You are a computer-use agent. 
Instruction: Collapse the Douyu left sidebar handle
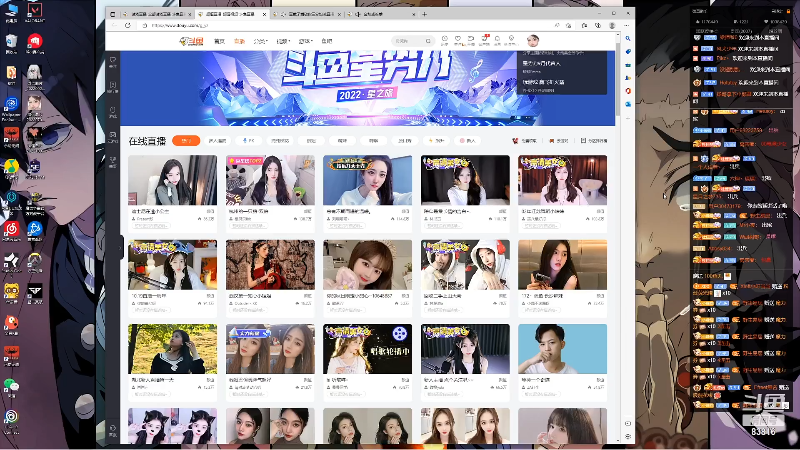[121, 248]
